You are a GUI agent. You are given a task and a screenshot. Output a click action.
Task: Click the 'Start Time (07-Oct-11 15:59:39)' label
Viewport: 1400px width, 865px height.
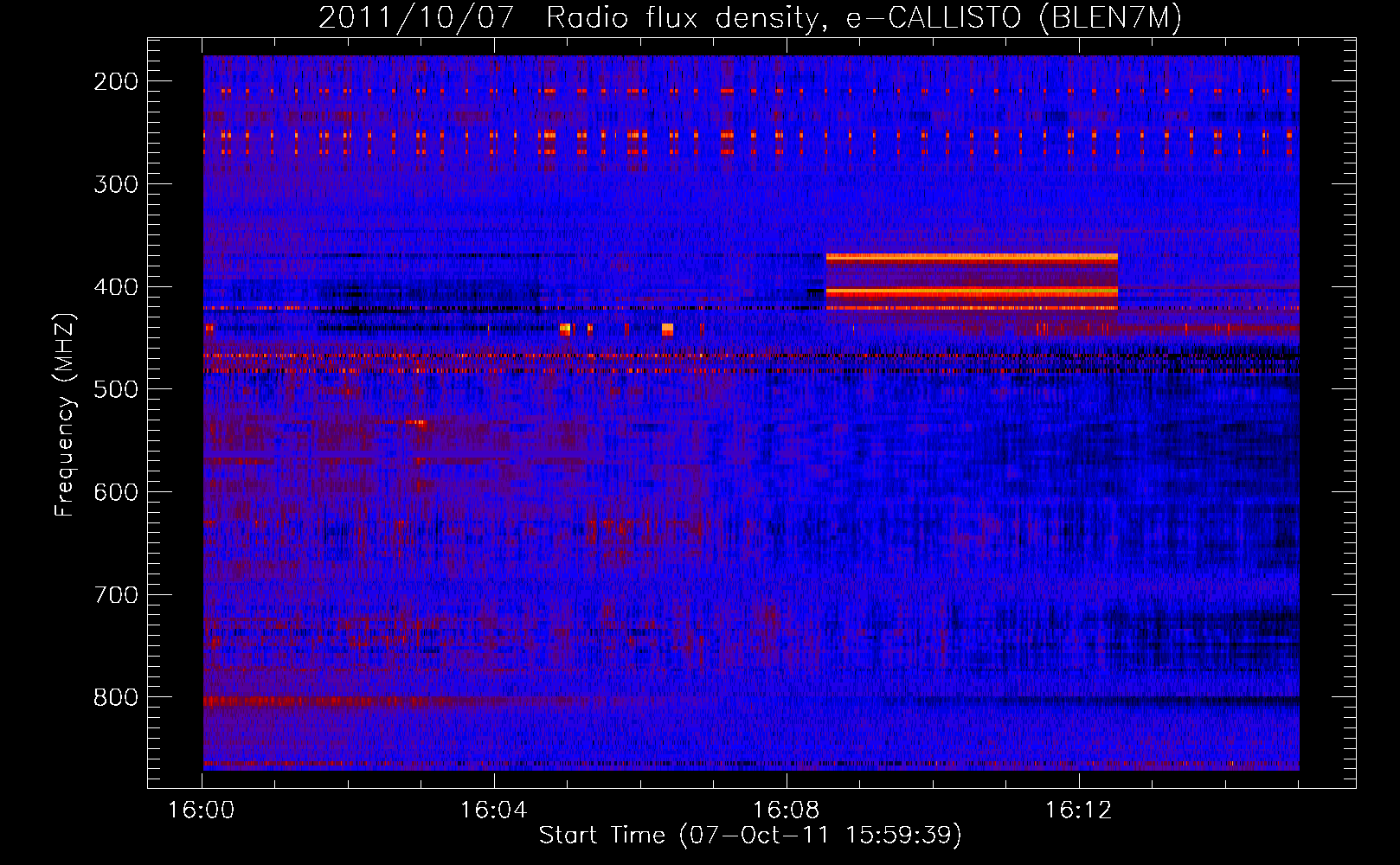coord(750,835)
